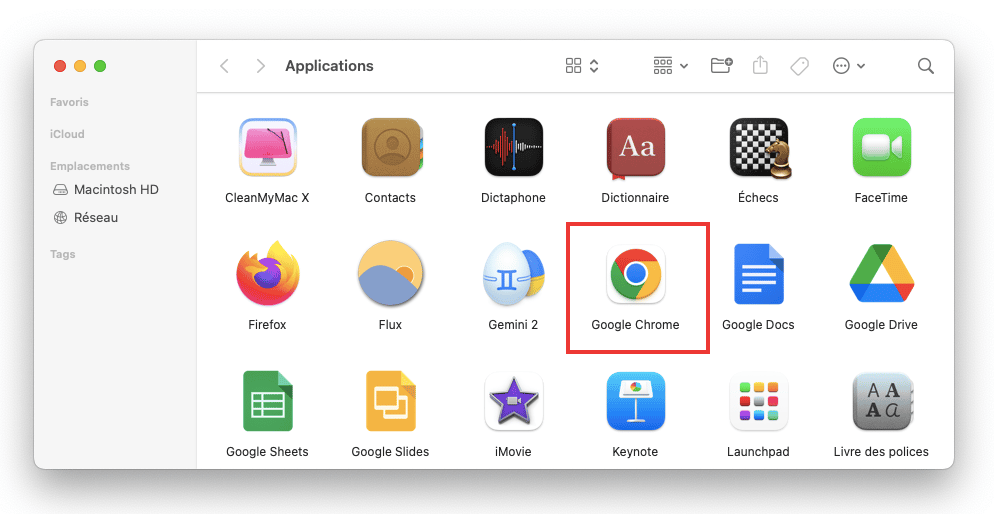
Task: Select Macintosh HD in the sidebar
Action: [x=106, y=190]
